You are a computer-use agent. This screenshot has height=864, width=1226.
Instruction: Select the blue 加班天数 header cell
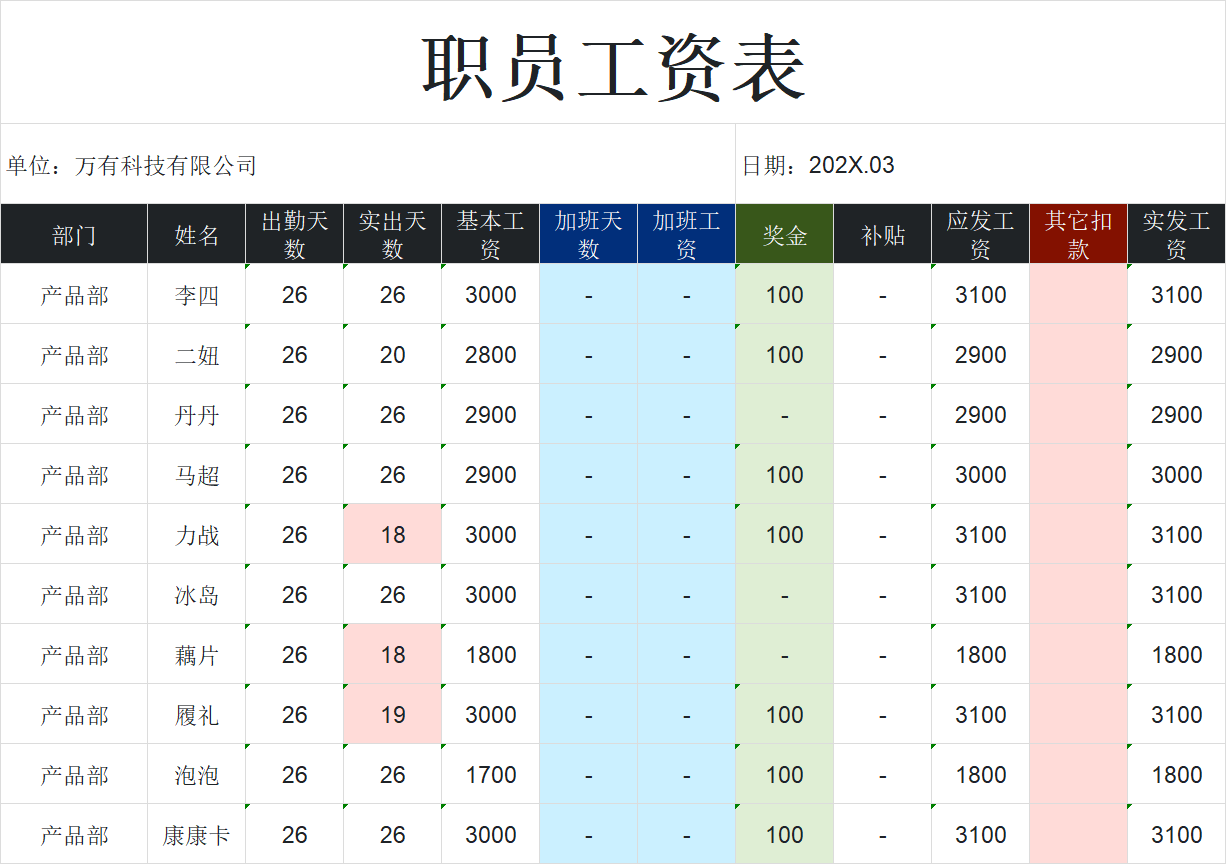coord(588,235)
